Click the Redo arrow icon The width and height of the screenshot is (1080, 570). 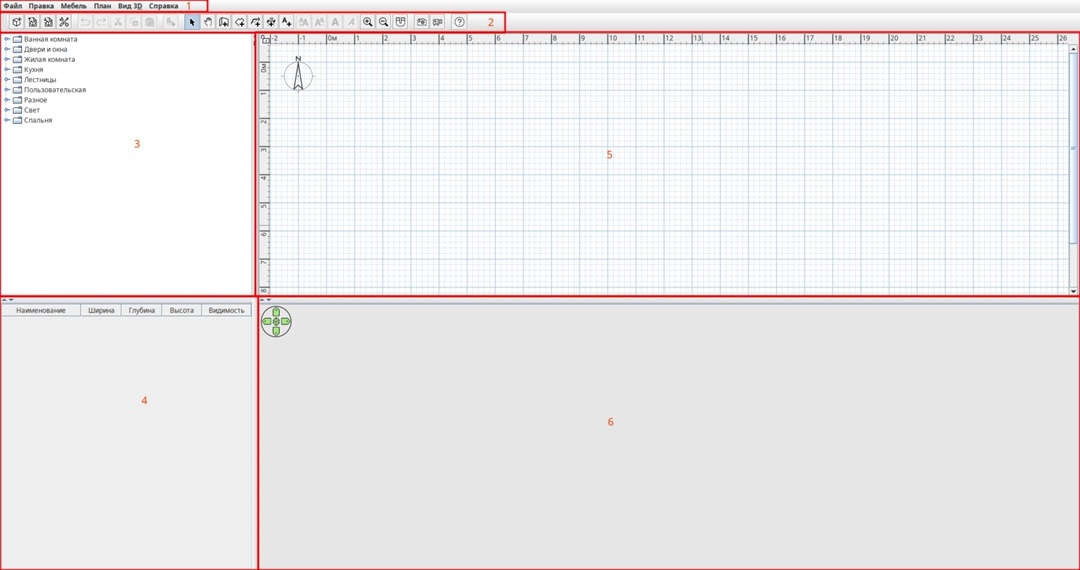(101, 22)
